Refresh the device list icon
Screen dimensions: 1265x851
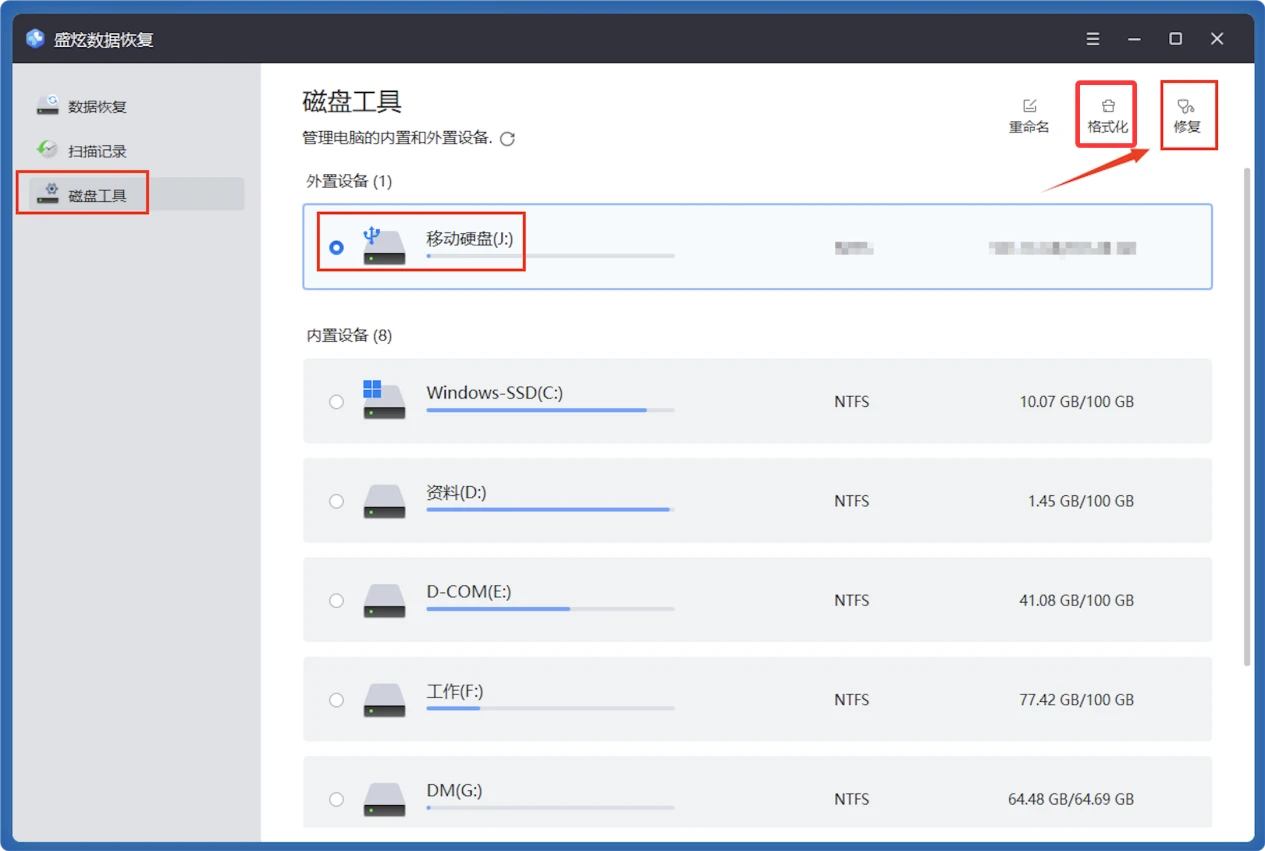tap(508, 139)
